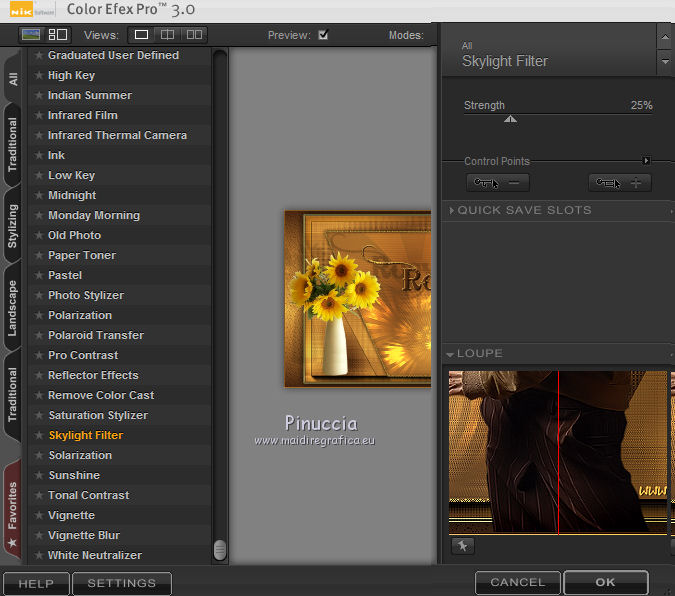The width and height of the screenshot is (675, 596).
Task: Favorite star for Low Key
Action: pyautogui.click(x=39, y=175)
